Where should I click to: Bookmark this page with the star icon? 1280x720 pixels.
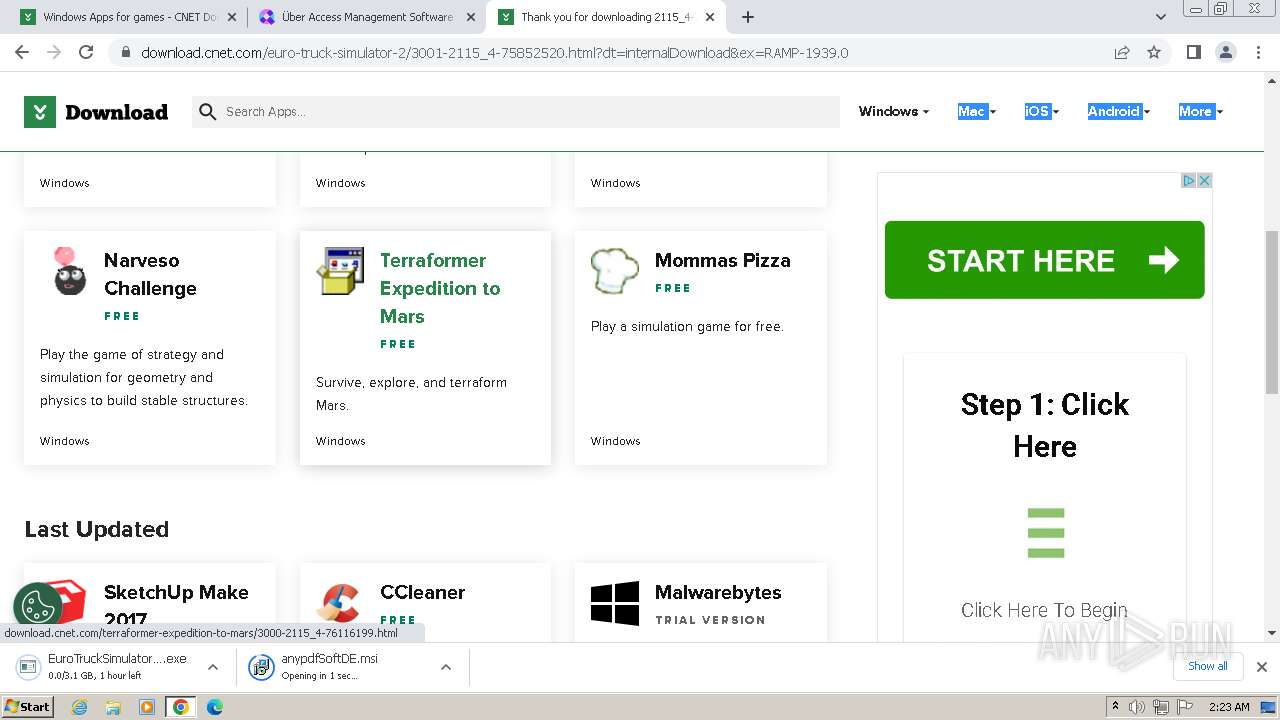[x=1154, y=52]
